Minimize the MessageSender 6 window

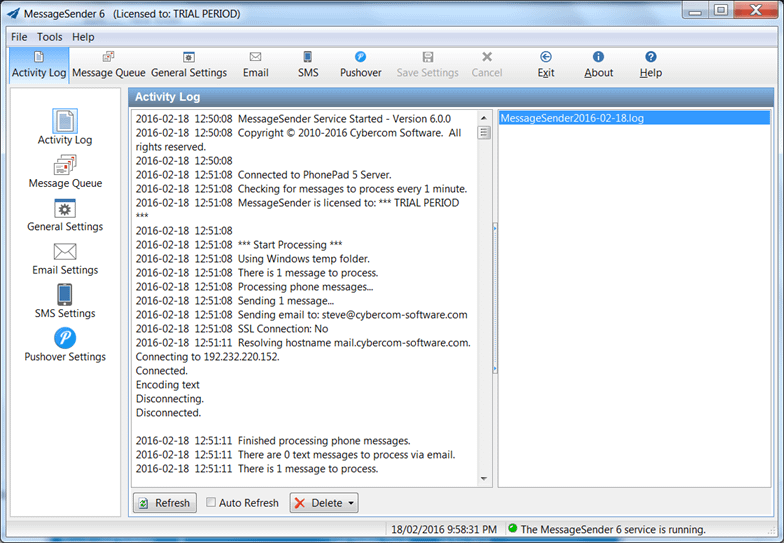point(694,11)
